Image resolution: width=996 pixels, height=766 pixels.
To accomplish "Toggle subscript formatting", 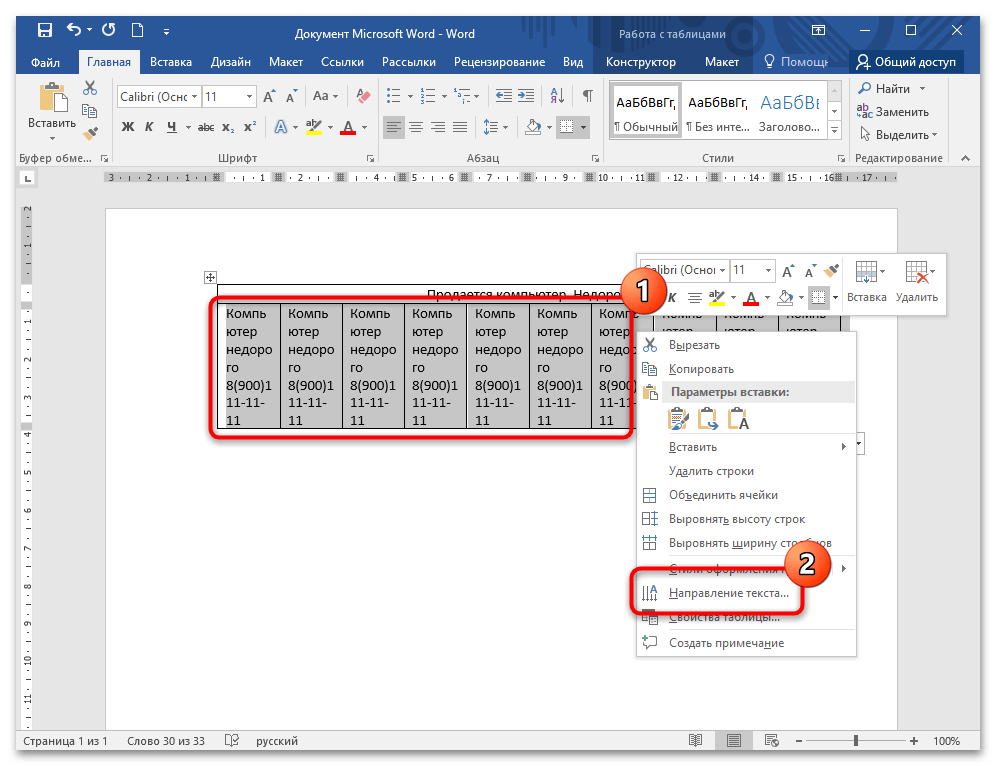I will click(x=228, y=127).
